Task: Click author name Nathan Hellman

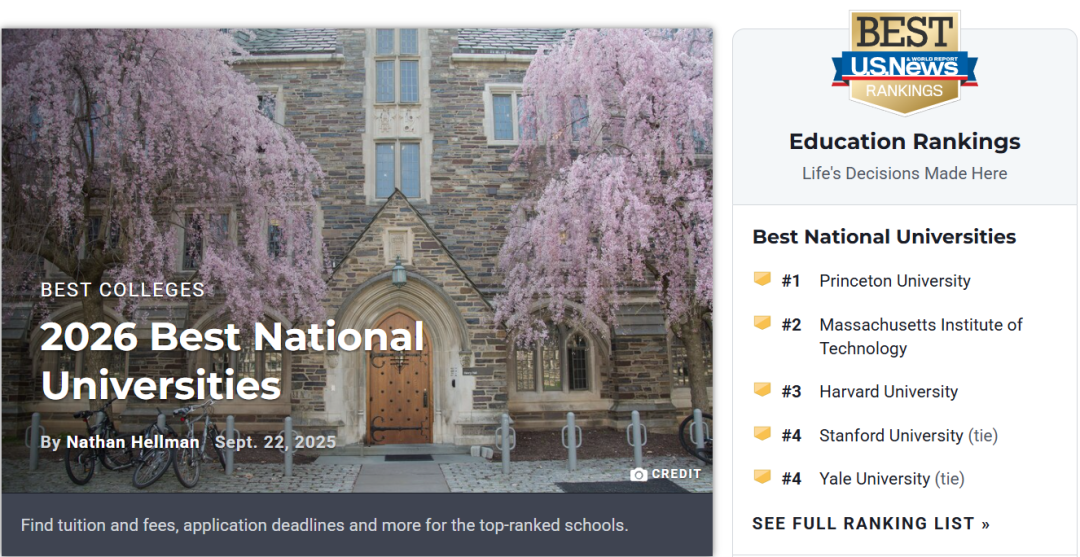Action: 132,442
